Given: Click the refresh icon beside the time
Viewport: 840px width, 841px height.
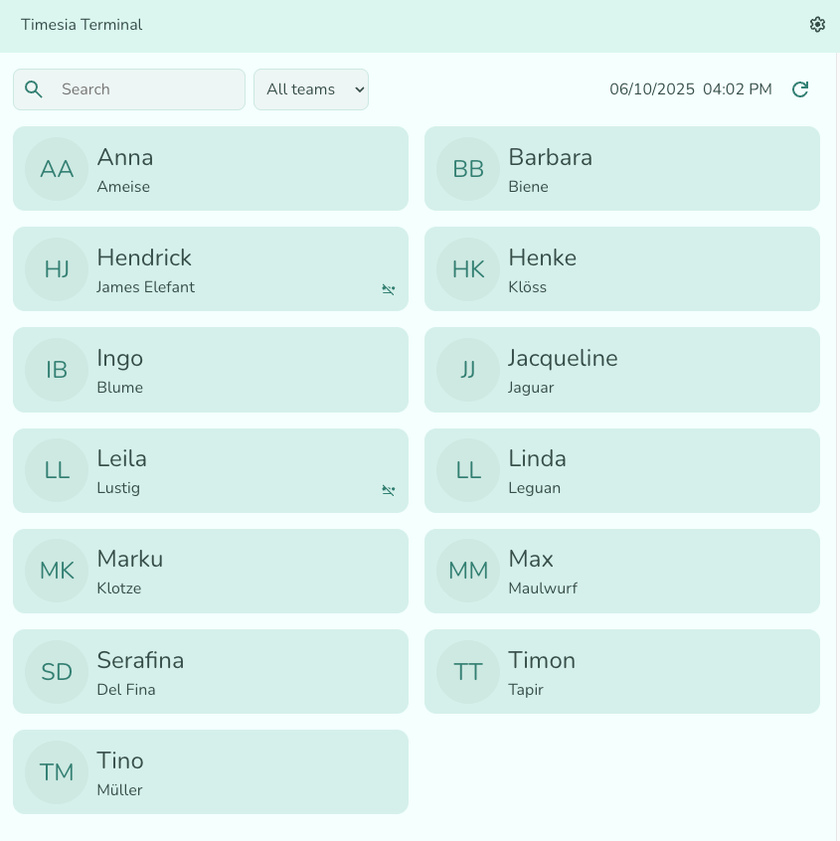Looking at the screenshot, I should 800,89.
